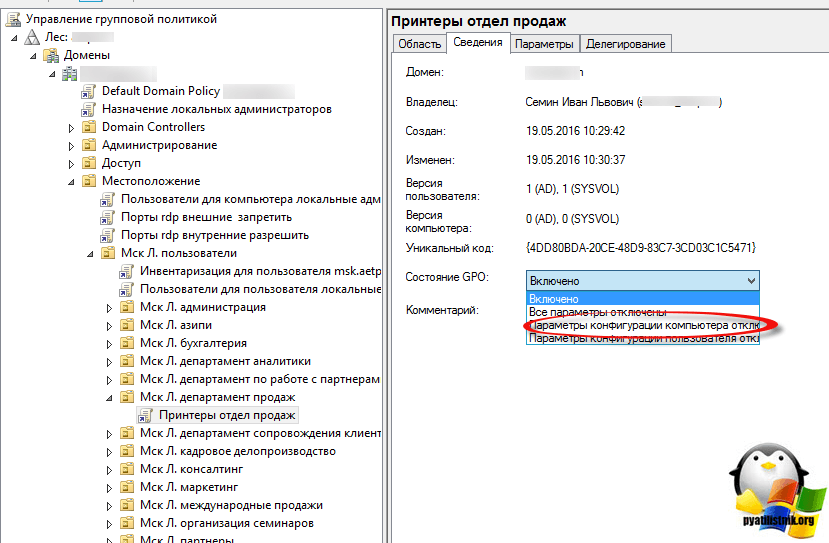Click the Порты rdp внешние запретить GPO icon
The width and height of the screenshot is (829, 543).
[x=108, y=217]
